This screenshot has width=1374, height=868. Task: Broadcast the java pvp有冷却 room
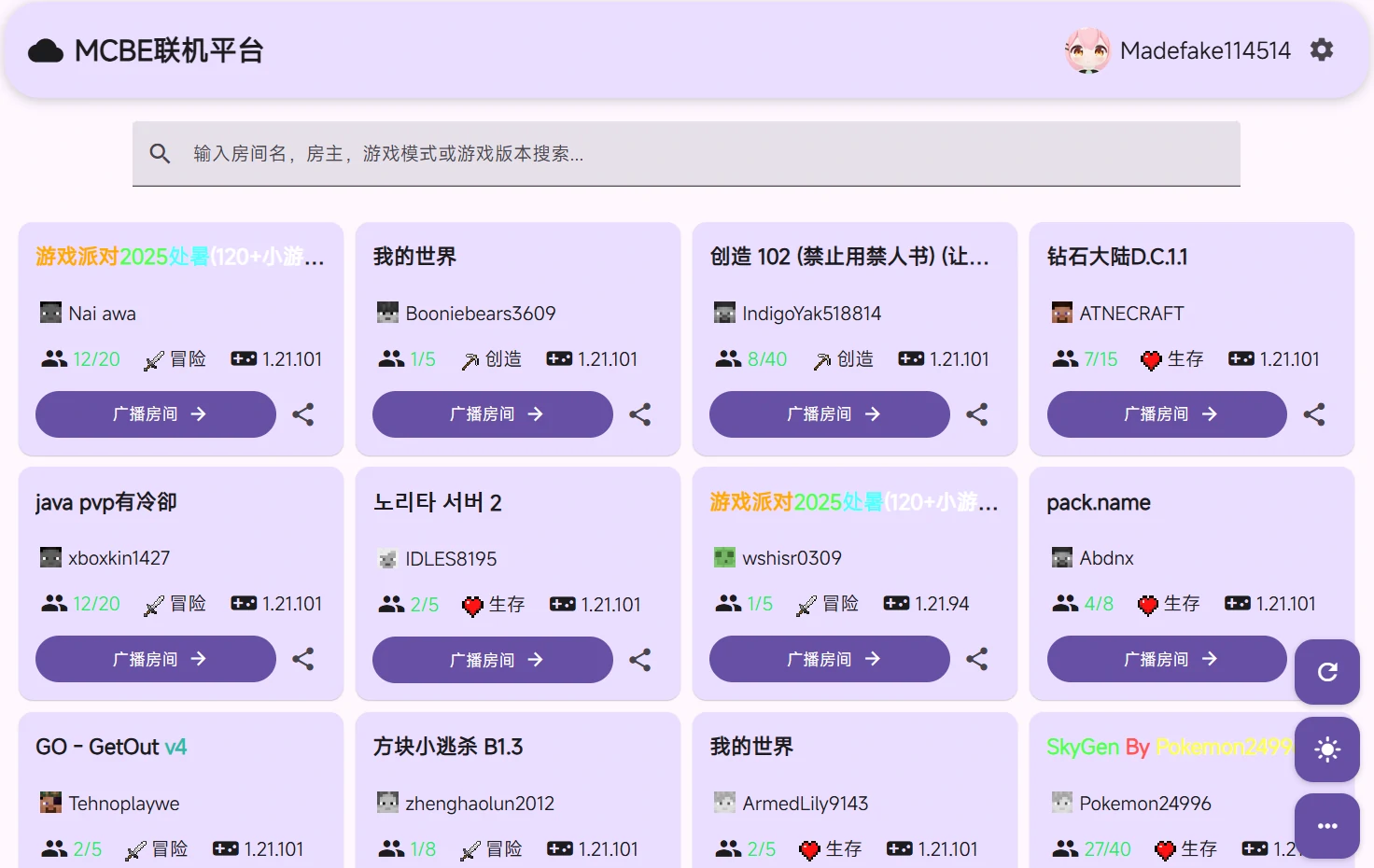click(x=155, y=659)
